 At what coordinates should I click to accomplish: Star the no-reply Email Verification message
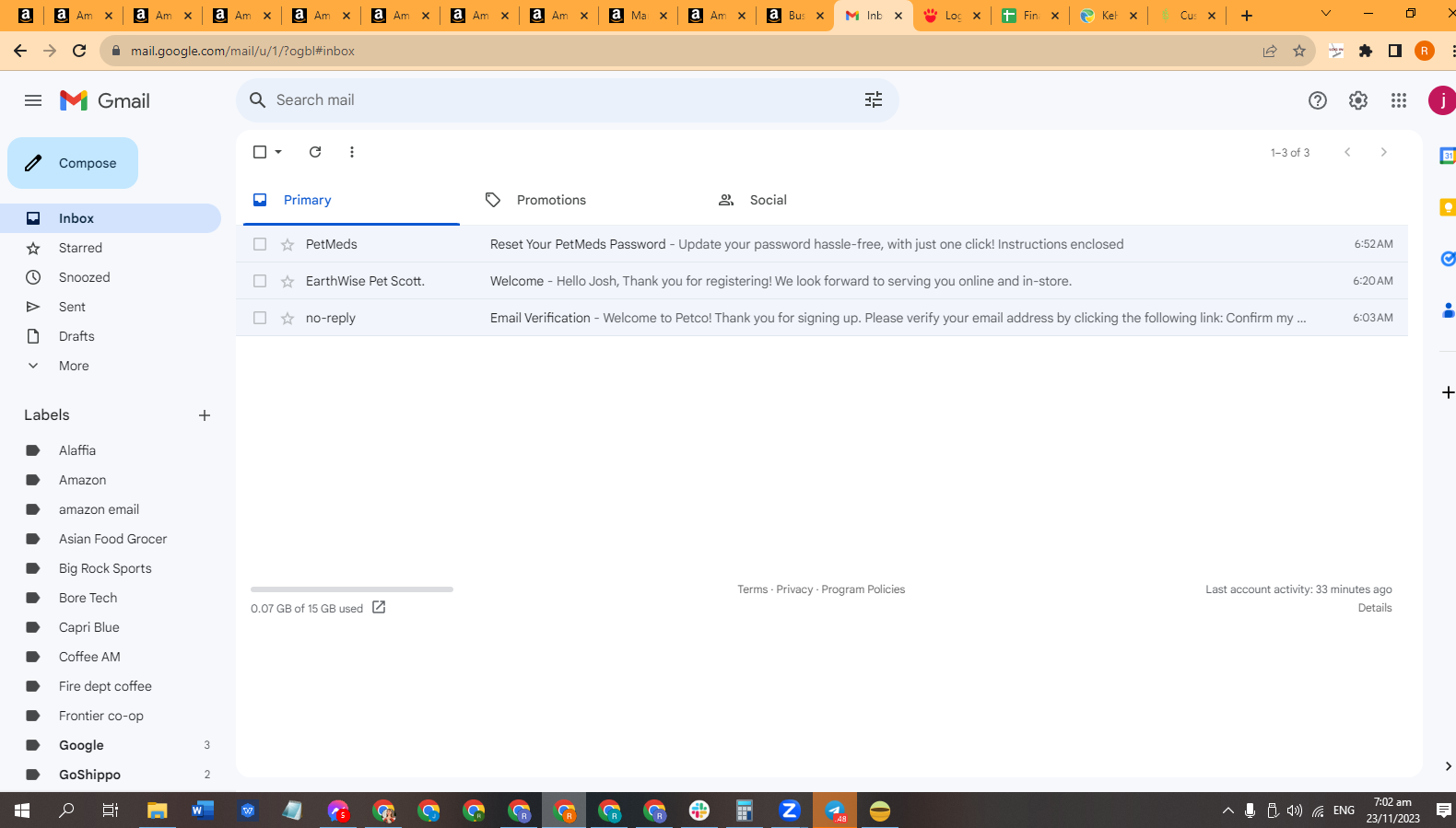tap(288, 318)
